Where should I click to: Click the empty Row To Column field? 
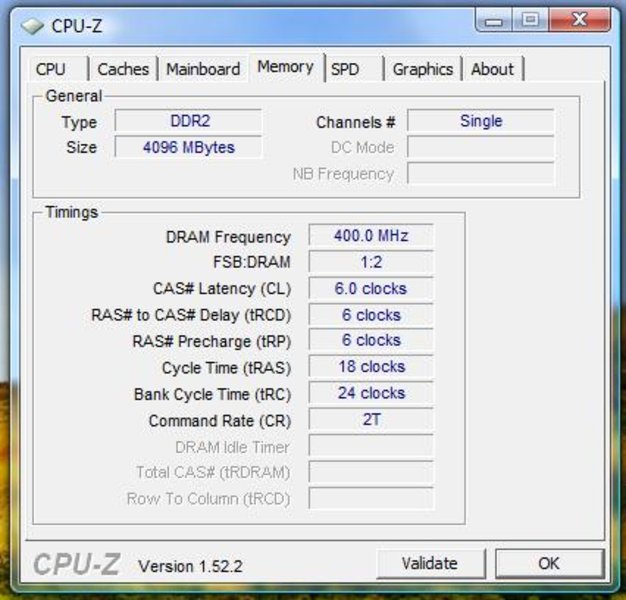(x=371, y=498)
